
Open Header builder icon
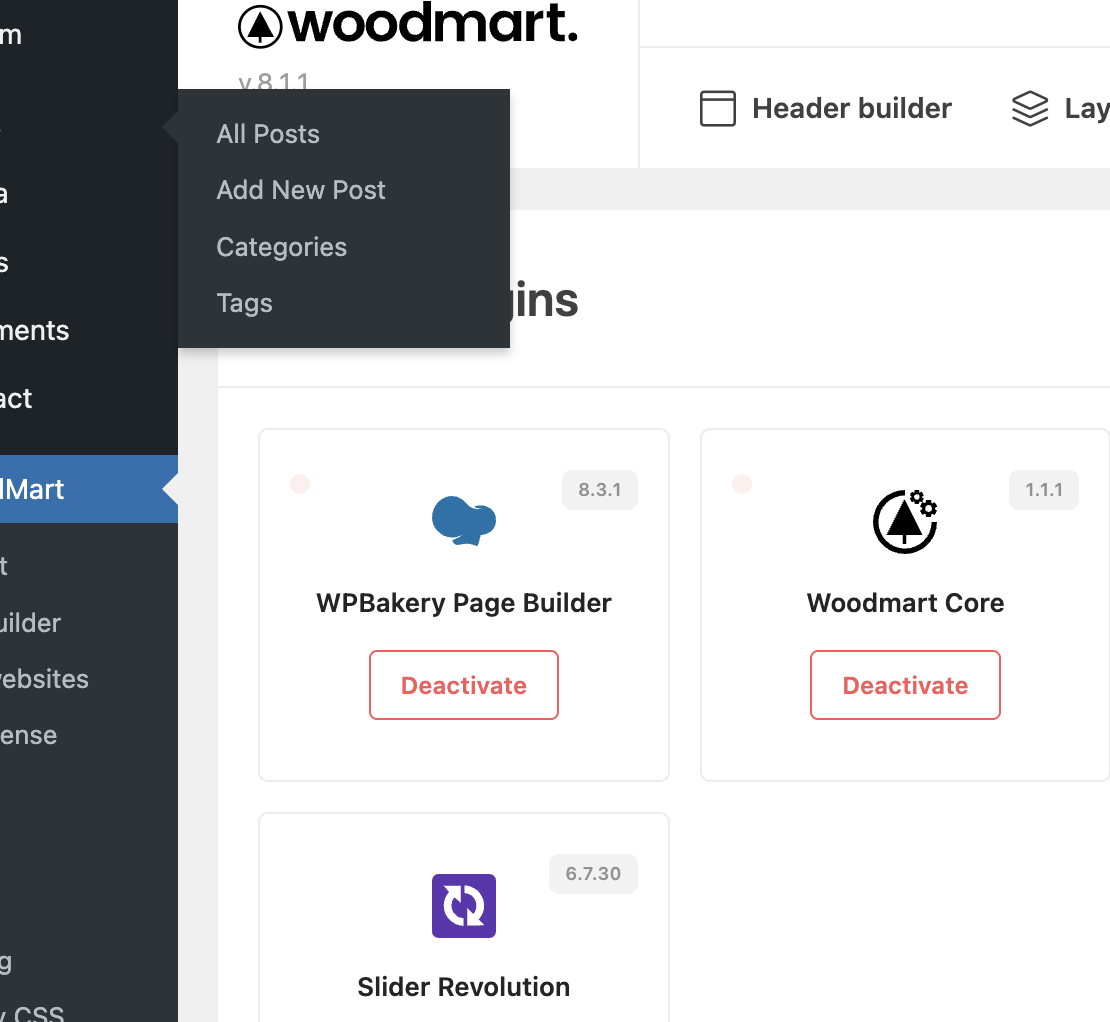tap(717, 108)
